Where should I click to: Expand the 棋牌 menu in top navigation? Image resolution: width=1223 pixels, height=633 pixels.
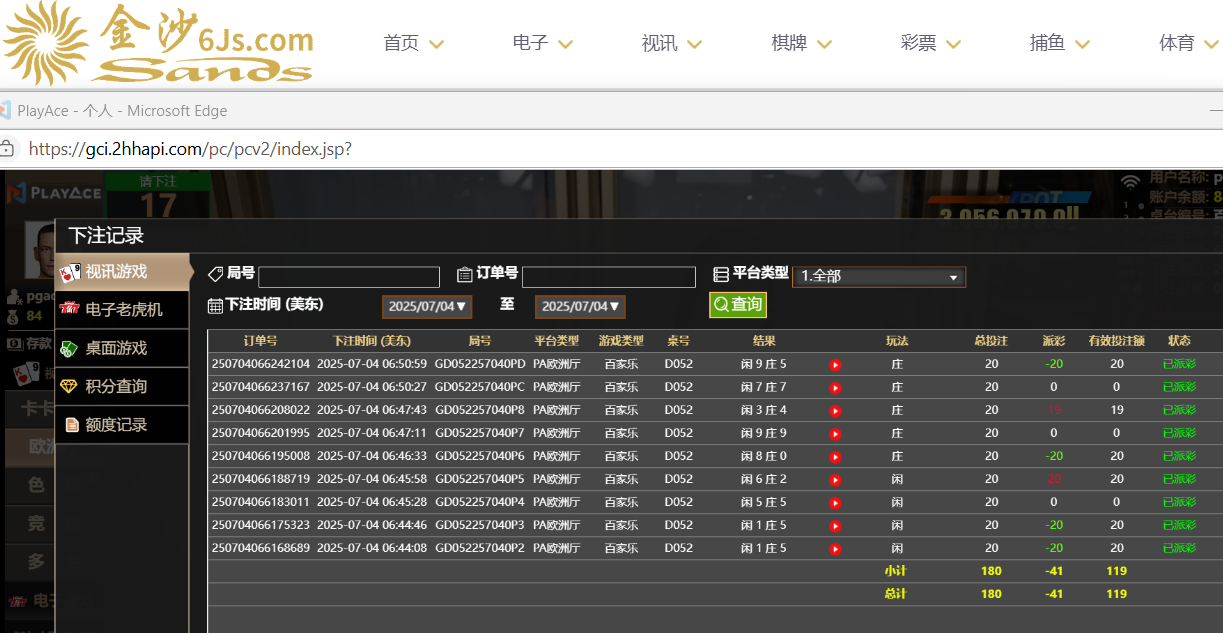pos(802,43)
